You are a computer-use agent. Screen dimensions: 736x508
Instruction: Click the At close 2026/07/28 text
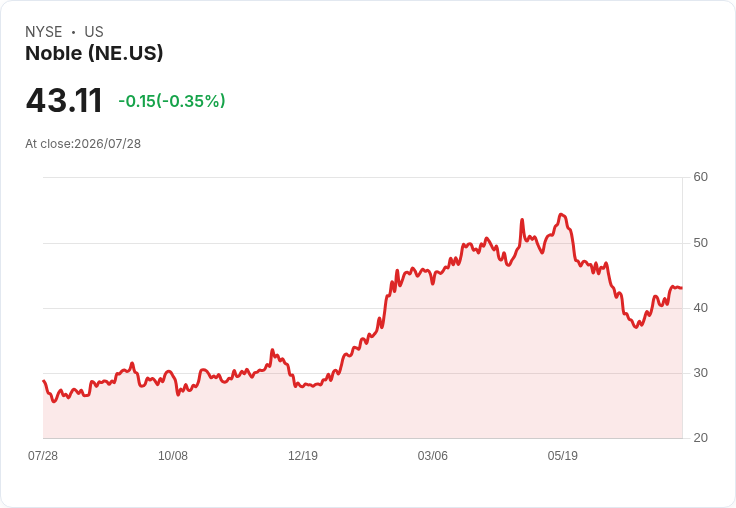[83, 144]
